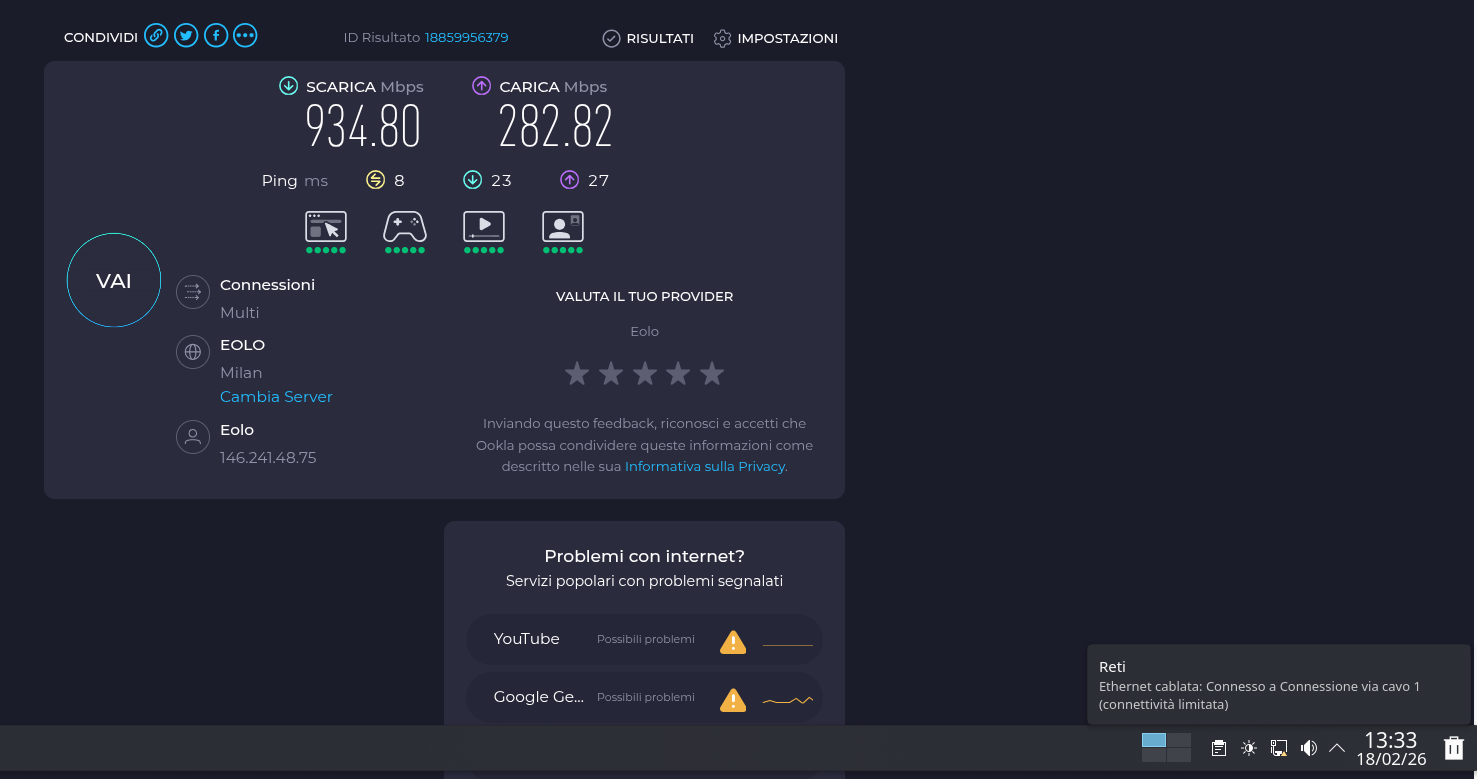This screenshot has width=1477, height=779.
Task: Open the volume control in system tray
Action: point(1308,748)
